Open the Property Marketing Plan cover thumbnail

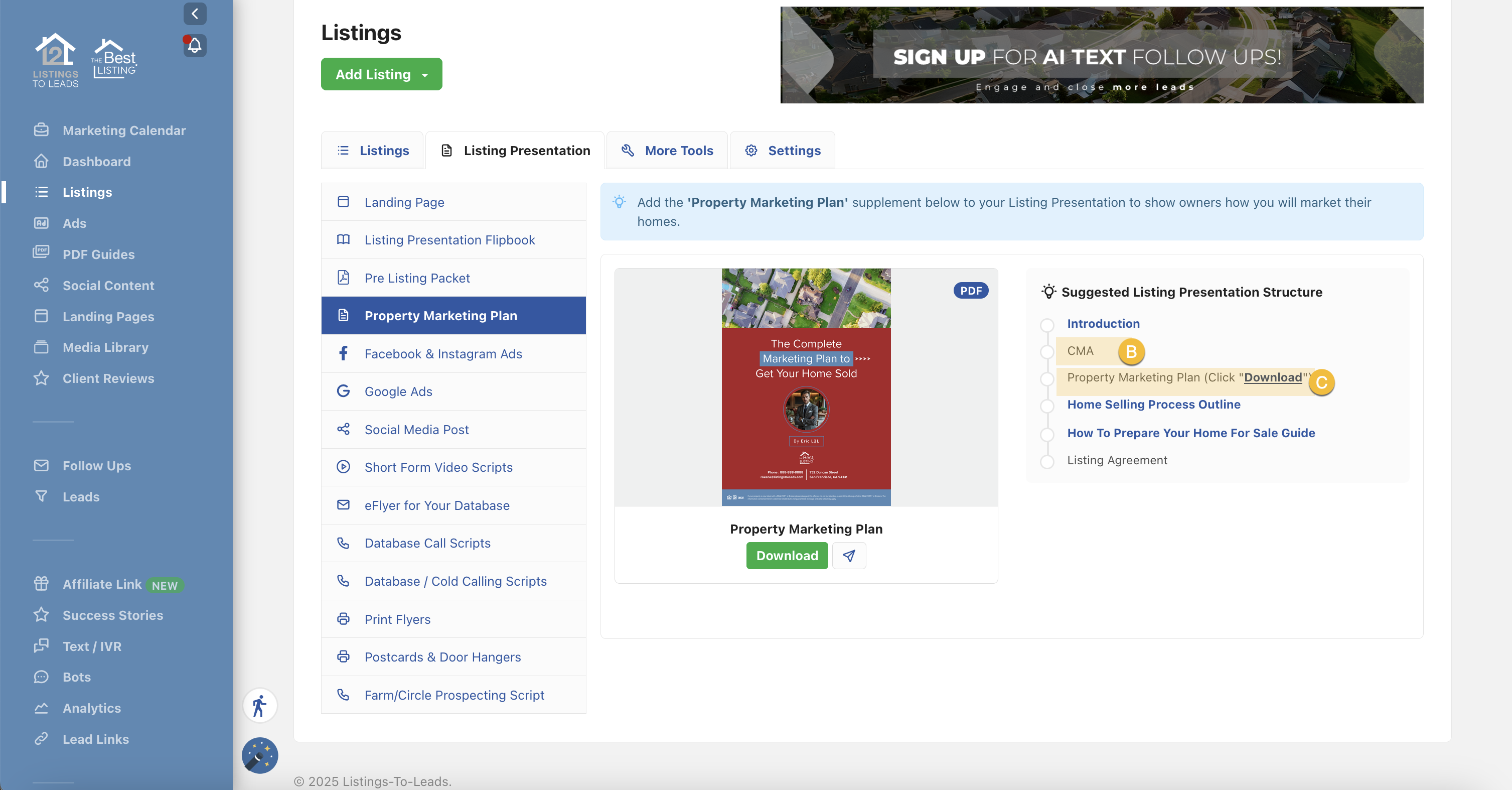coord(806,386)
